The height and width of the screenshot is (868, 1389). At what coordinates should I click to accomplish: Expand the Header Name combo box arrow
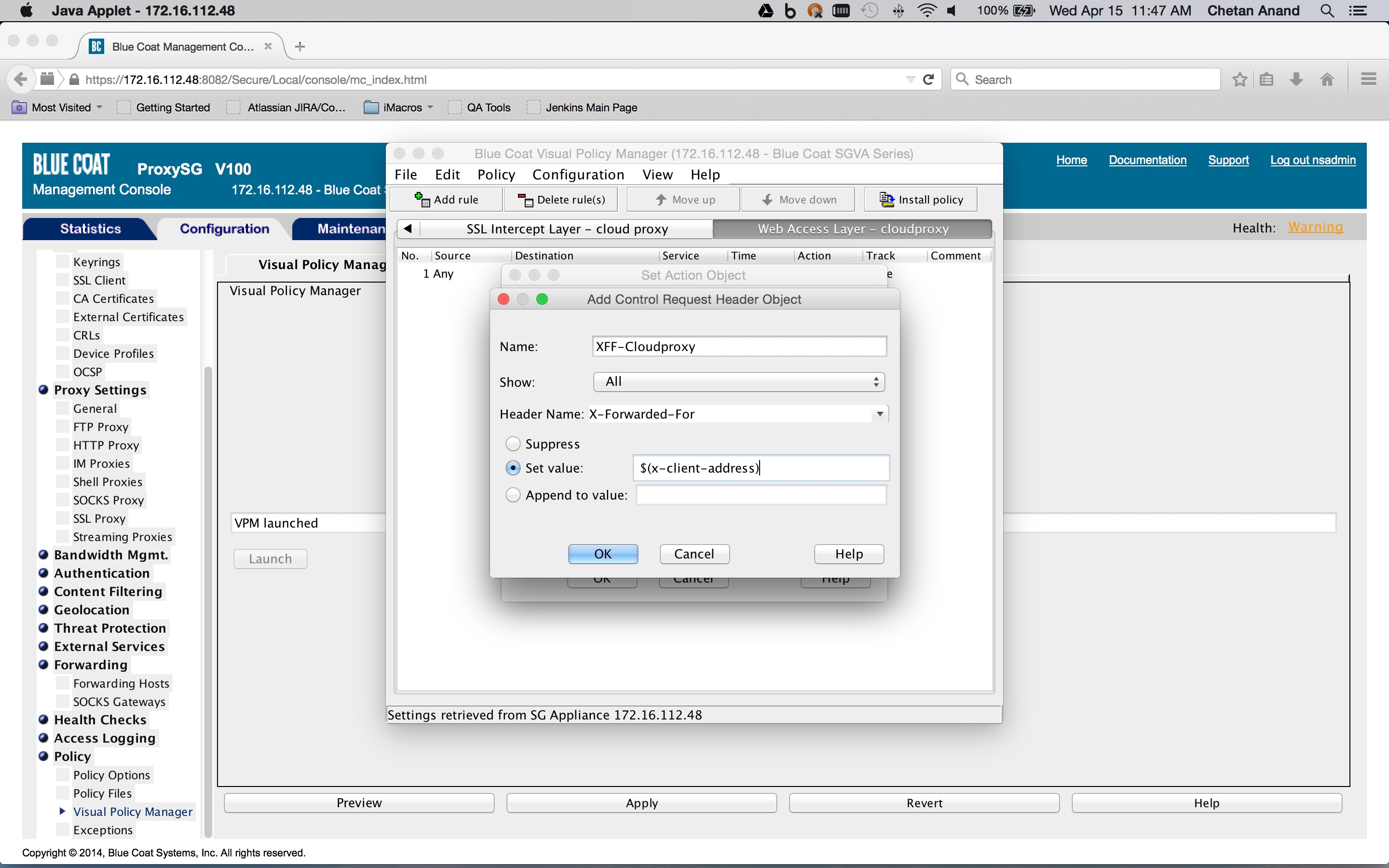[x=879, y=414]
